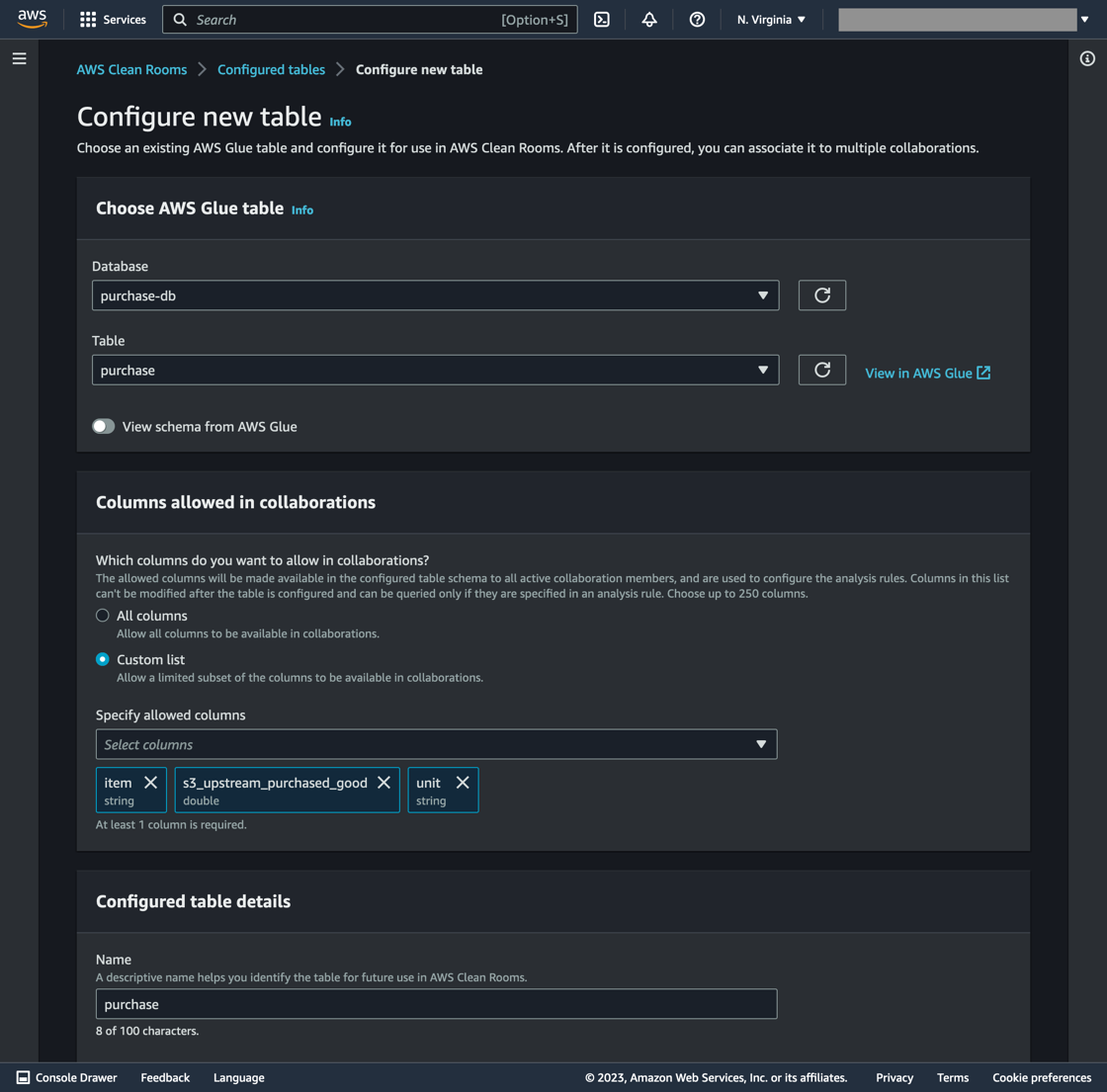Open the Info panel icon on the right

(1085, 58)
